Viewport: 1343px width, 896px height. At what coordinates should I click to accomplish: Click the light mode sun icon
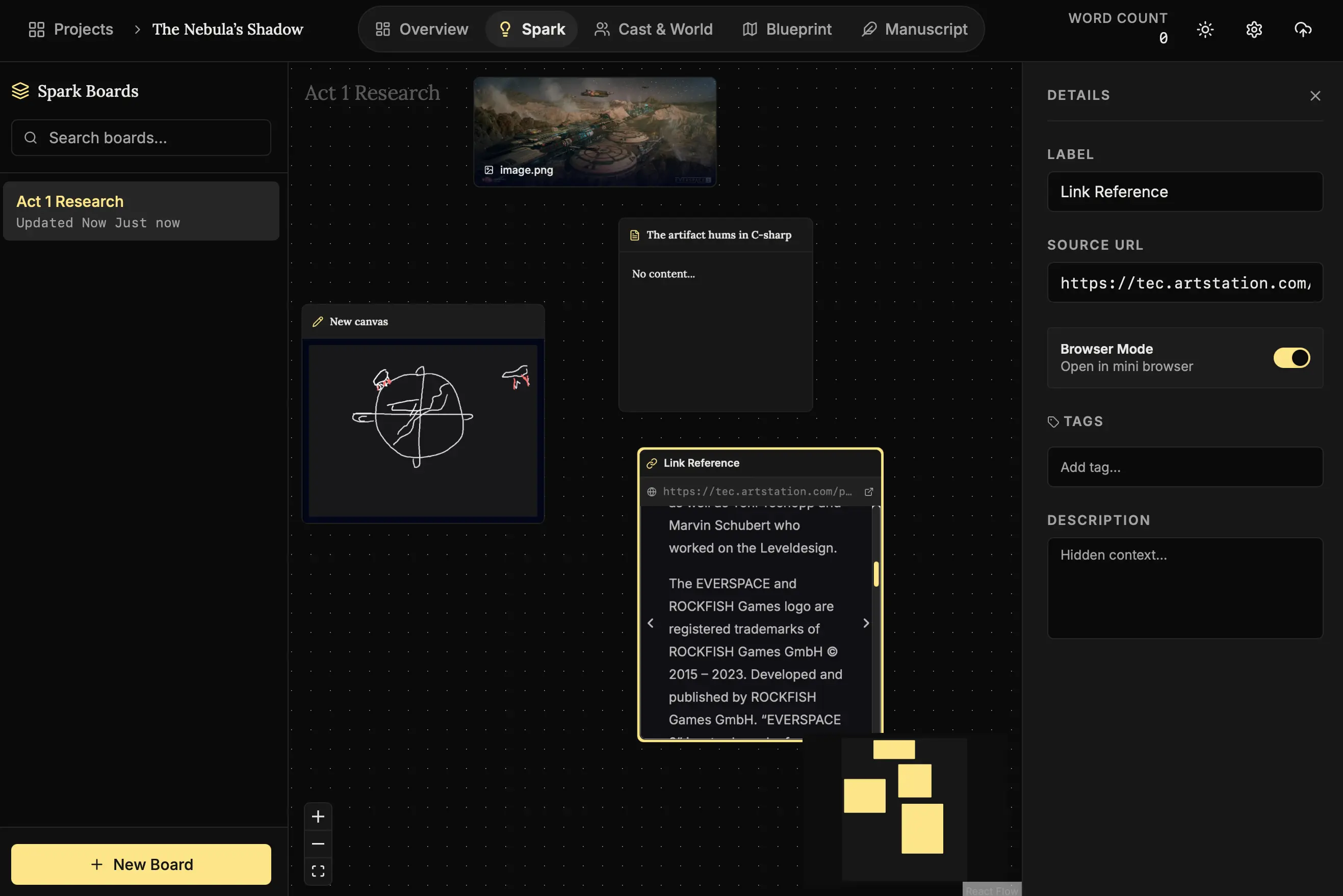point(1205,29)
